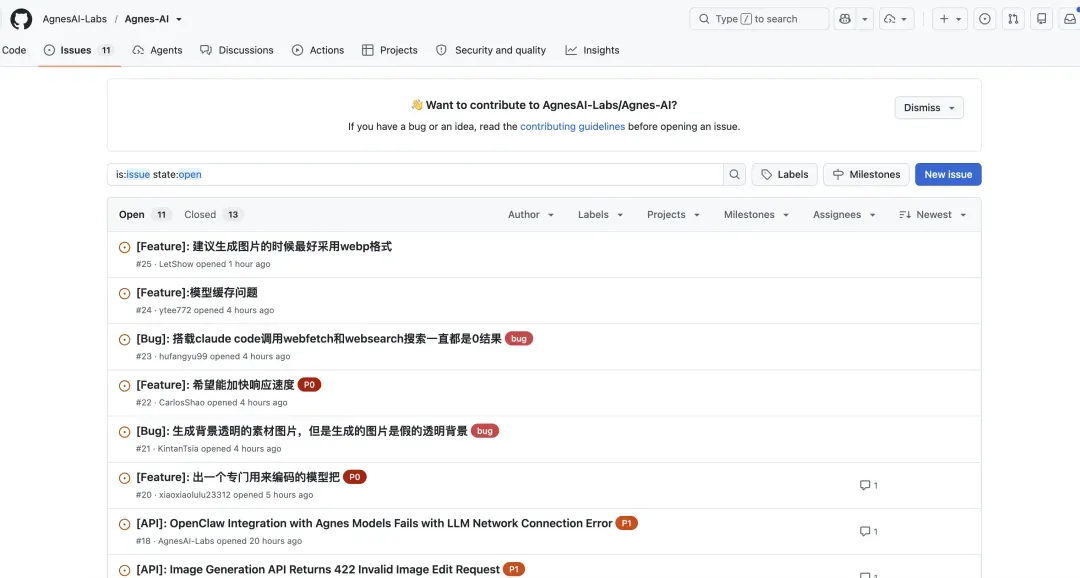The height and width of the screenshot is (578, 1080).
Task: Open the cloud agents dropdown in header
Action: [x=896, y=19]
